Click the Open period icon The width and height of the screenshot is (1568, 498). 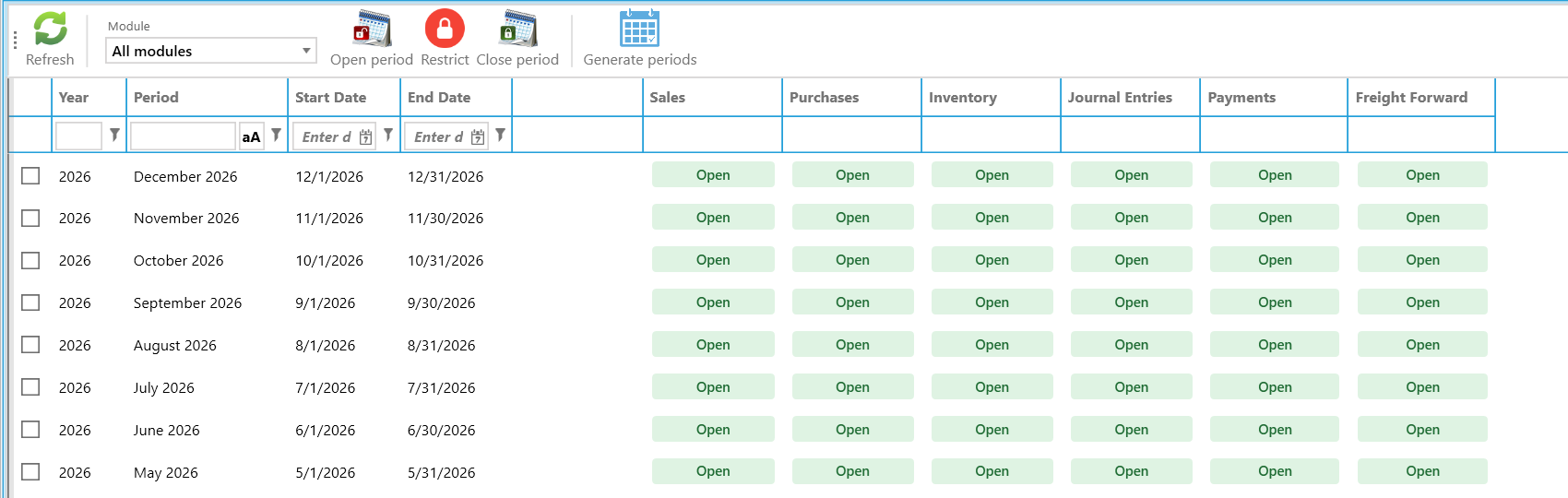pos(372,29)
